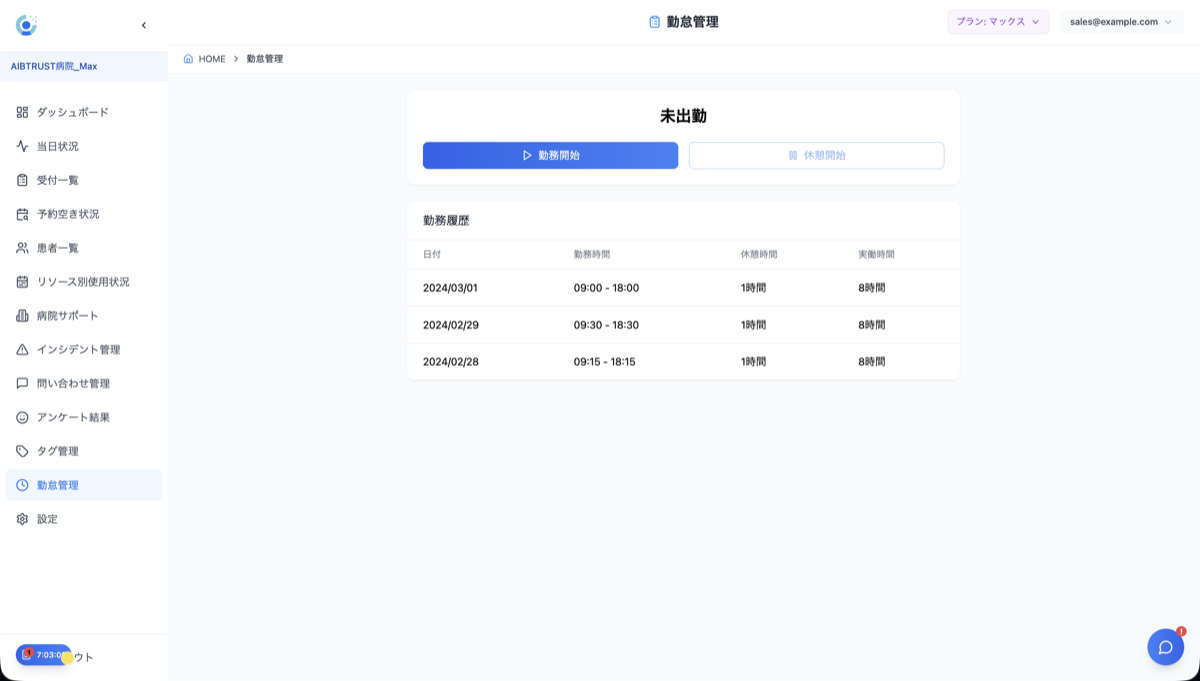1200x681 pixels.
Task: Click the 患者一覧 users icon
Action: pos(22,248)
